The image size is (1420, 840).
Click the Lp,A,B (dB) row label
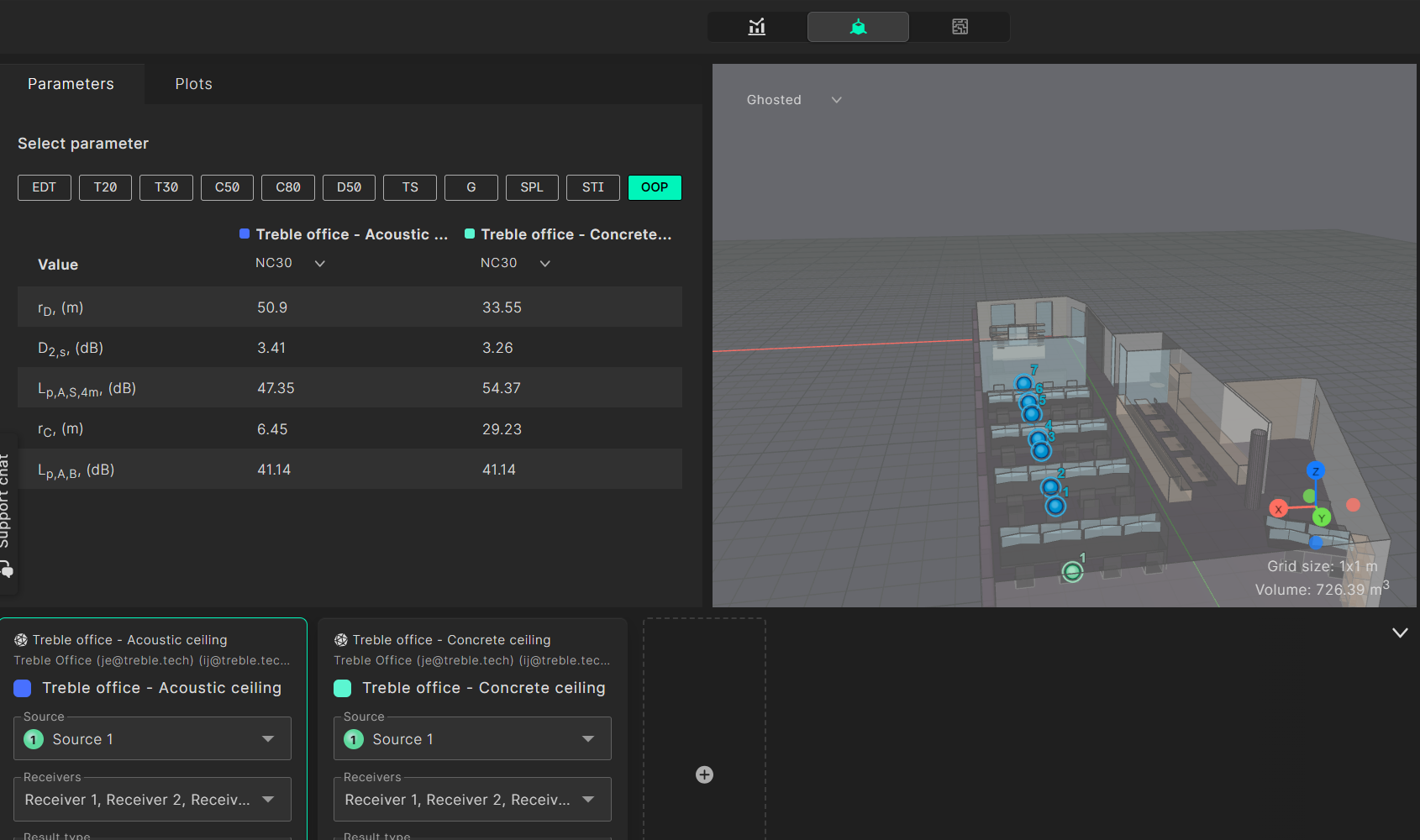76,470
